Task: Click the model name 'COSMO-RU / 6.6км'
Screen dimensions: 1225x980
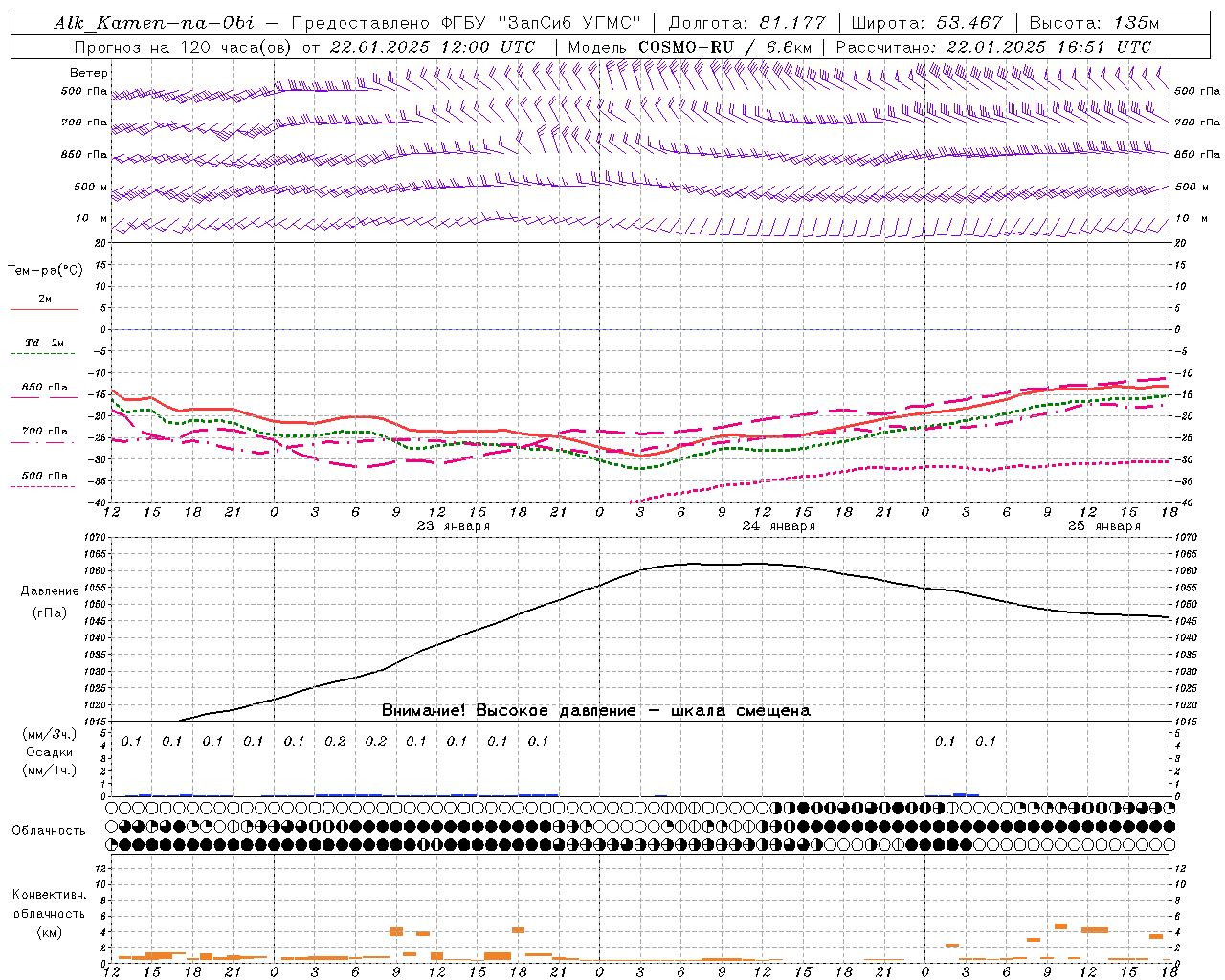Action: click(x=725, y=47)
